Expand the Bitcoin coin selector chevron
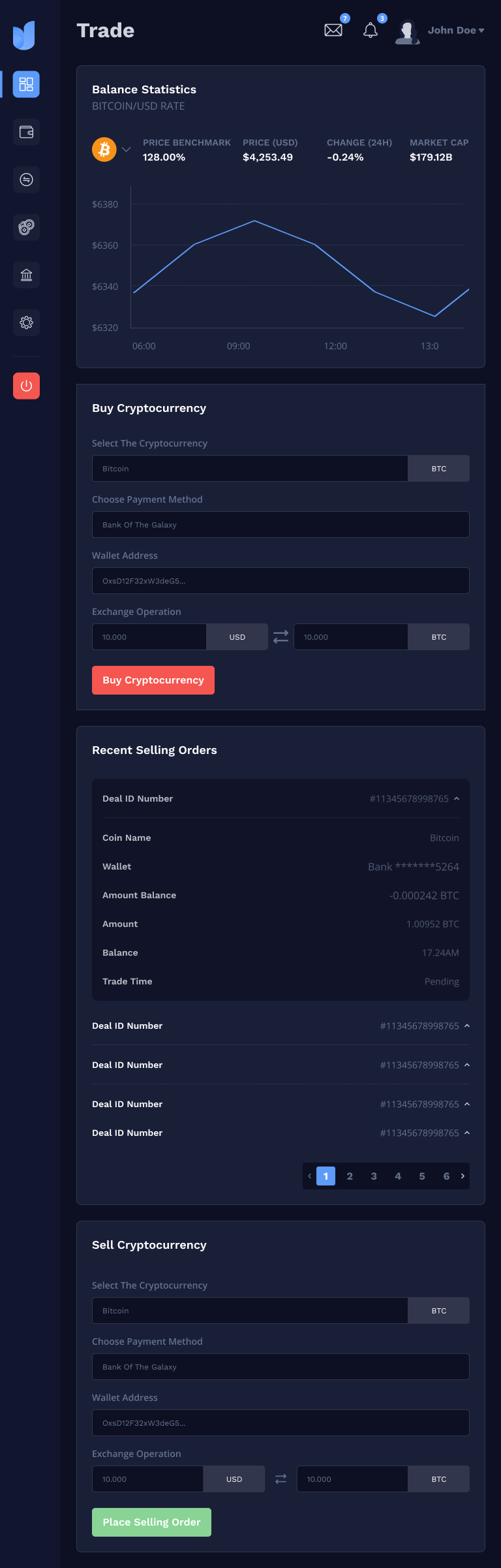 (x=127, y=149)
